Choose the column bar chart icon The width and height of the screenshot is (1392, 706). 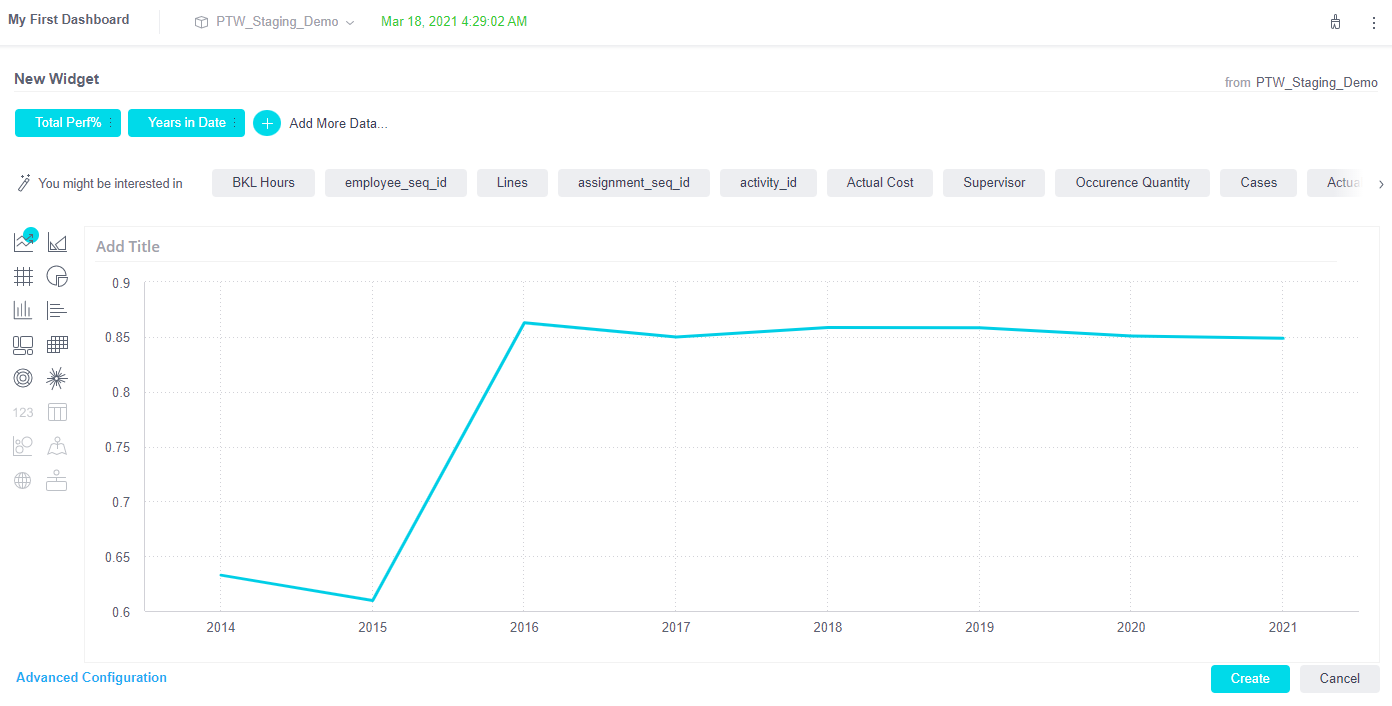pyautogui.click(x=23, y=310)
